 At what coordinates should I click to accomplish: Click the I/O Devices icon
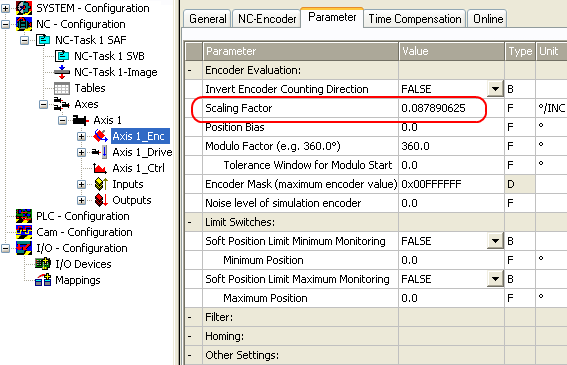[43, 264]
